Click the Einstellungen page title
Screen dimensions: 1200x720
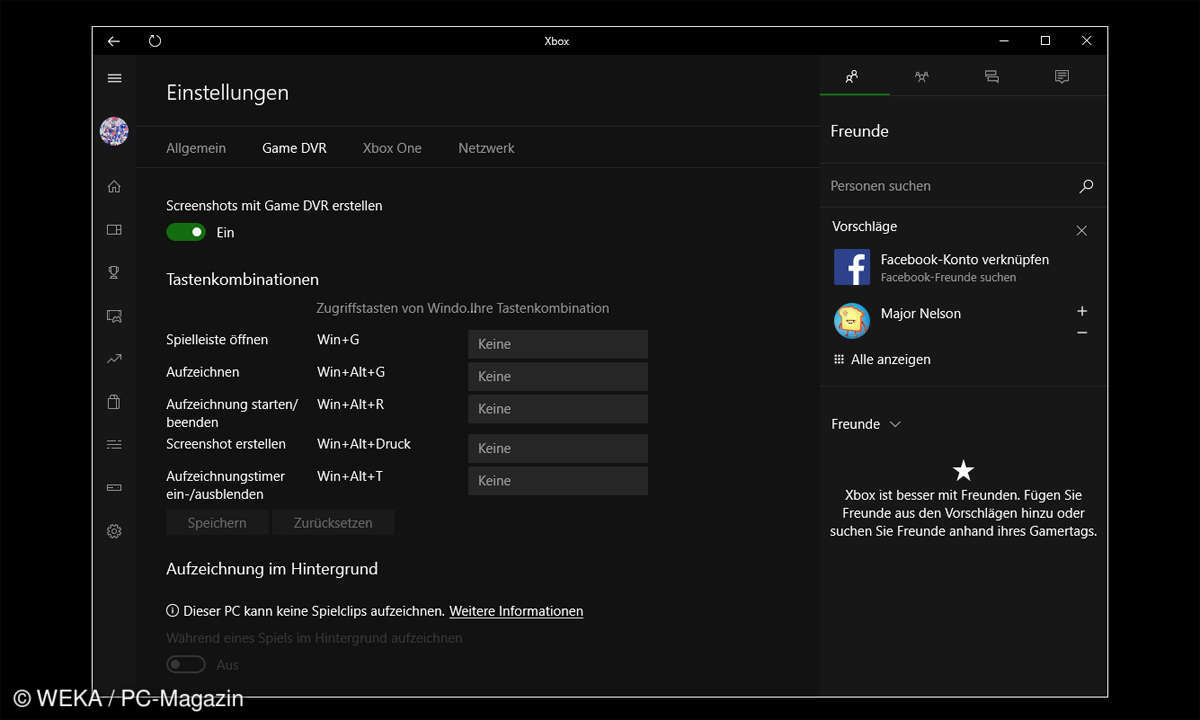(227, 92)
